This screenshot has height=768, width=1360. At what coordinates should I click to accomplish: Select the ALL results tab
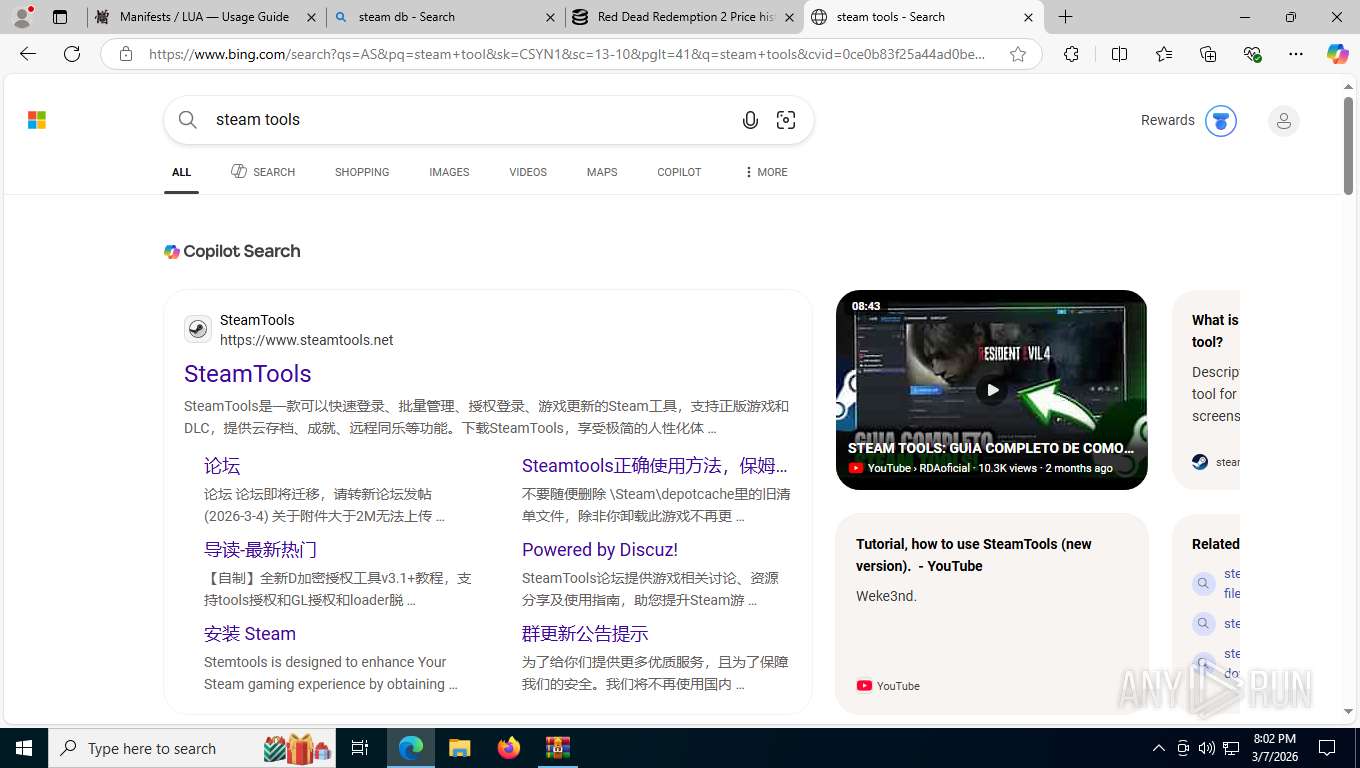(x=181, y=172)
